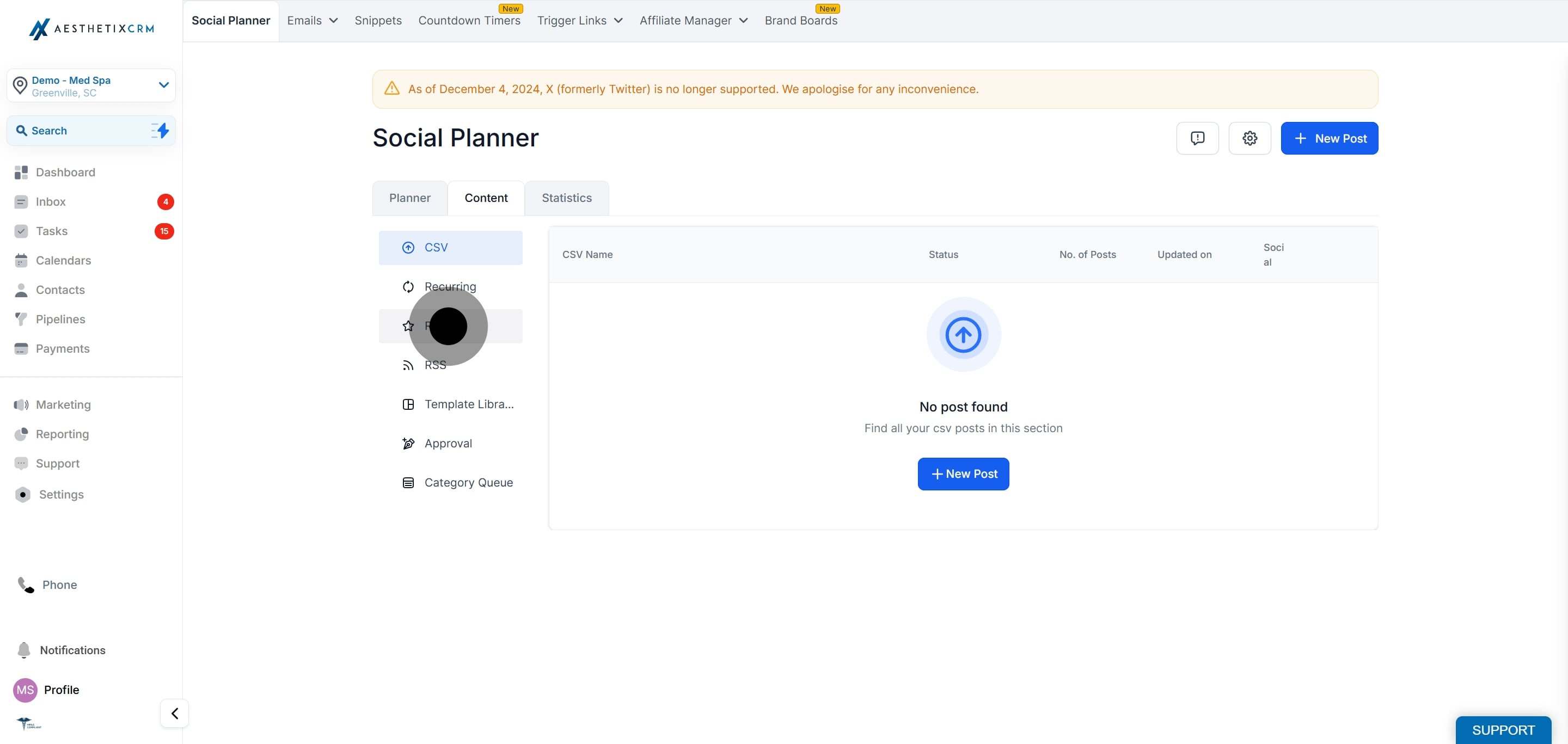Click the Search field in sidebar
The height and width of the screenshot is (744, 1568).
point(91,130)
